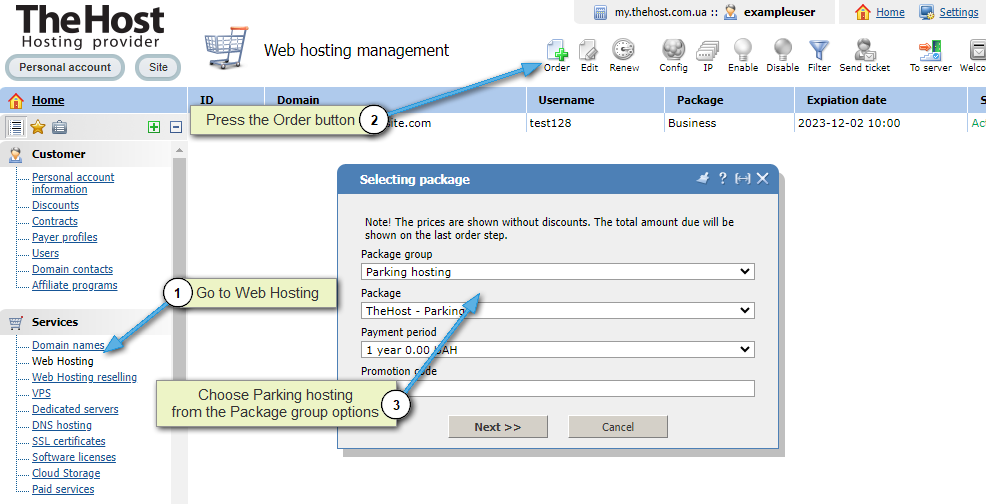Click the Disable light bulb icon
Image resolution: width=986 pixels, height=504 pixels.
(x=782, y=50)
